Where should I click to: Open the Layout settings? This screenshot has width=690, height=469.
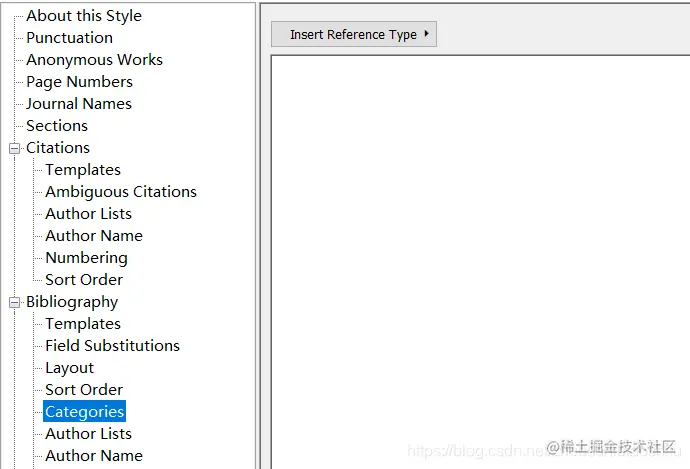(69, 368)
